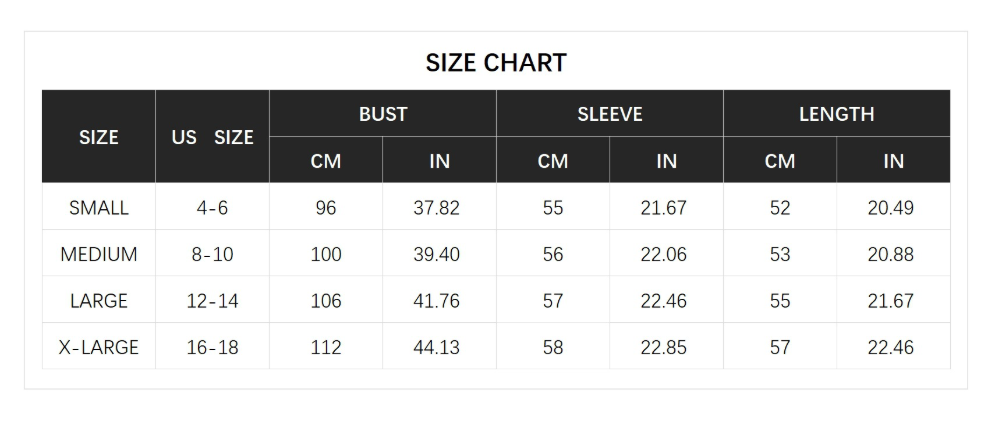Select the 4-6 US size cell
Image resolution: width=988 pixels, height=421 pixels.
click(x=212, y=208)
